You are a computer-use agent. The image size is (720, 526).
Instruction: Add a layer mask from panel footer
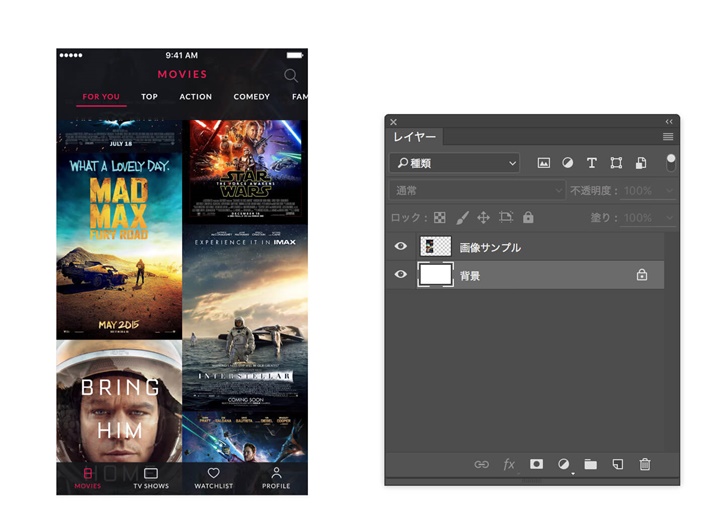[536, 464]
